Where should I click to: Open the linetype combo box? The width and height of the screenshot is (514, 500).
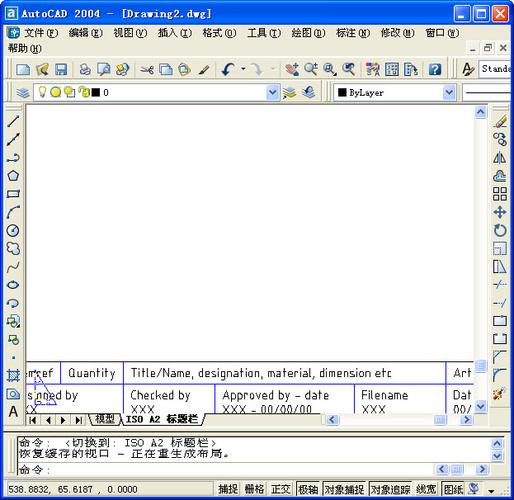[x=487, y=92]
